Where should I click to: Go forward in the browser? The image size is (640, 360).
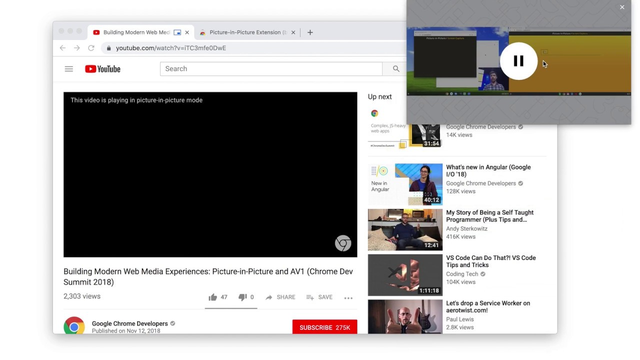[x=77, y=48]
